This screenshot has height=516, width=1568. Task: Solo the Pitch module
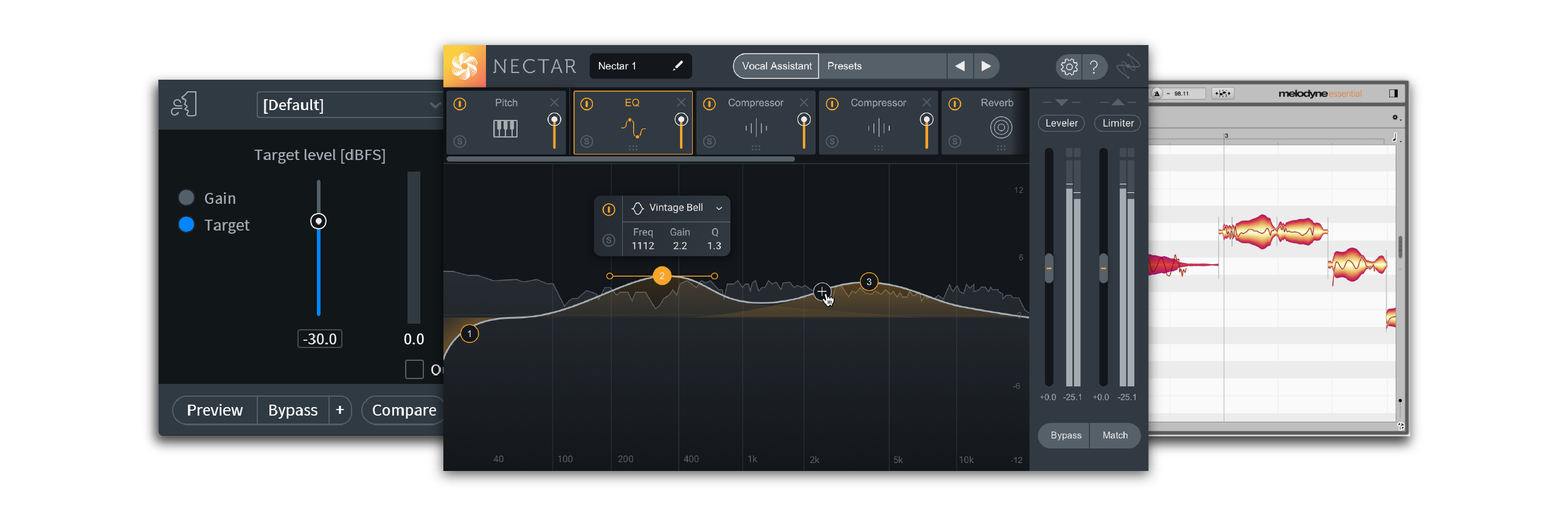[460, 141]
